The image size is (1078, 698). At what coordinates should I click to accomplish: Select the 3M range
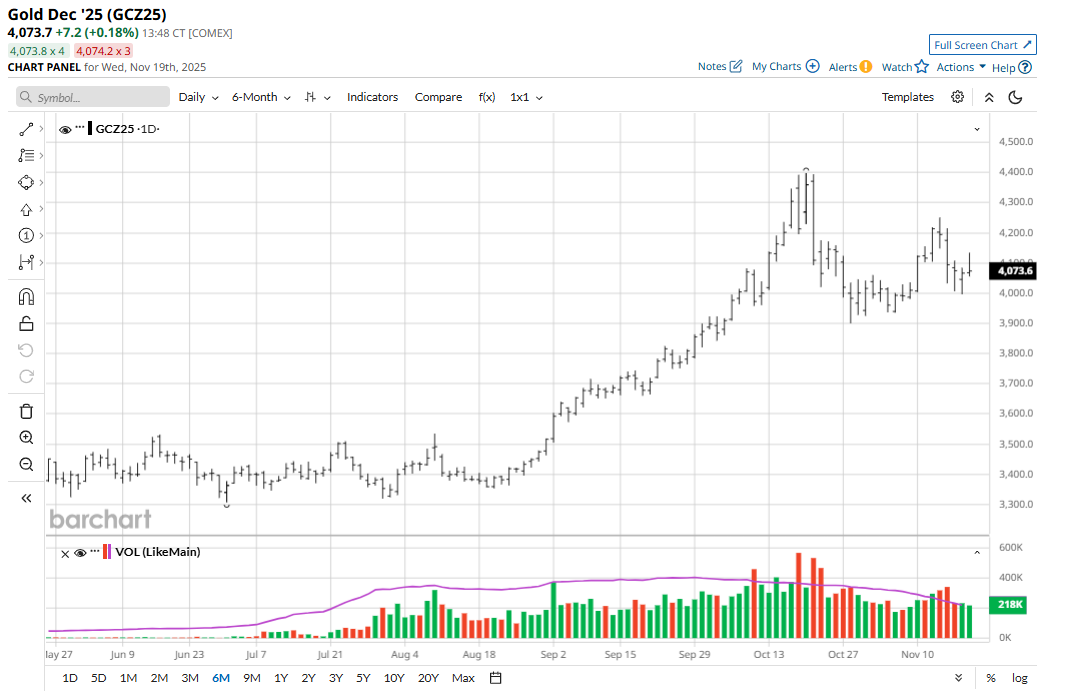pyautogui.click(x=190, y=678)
